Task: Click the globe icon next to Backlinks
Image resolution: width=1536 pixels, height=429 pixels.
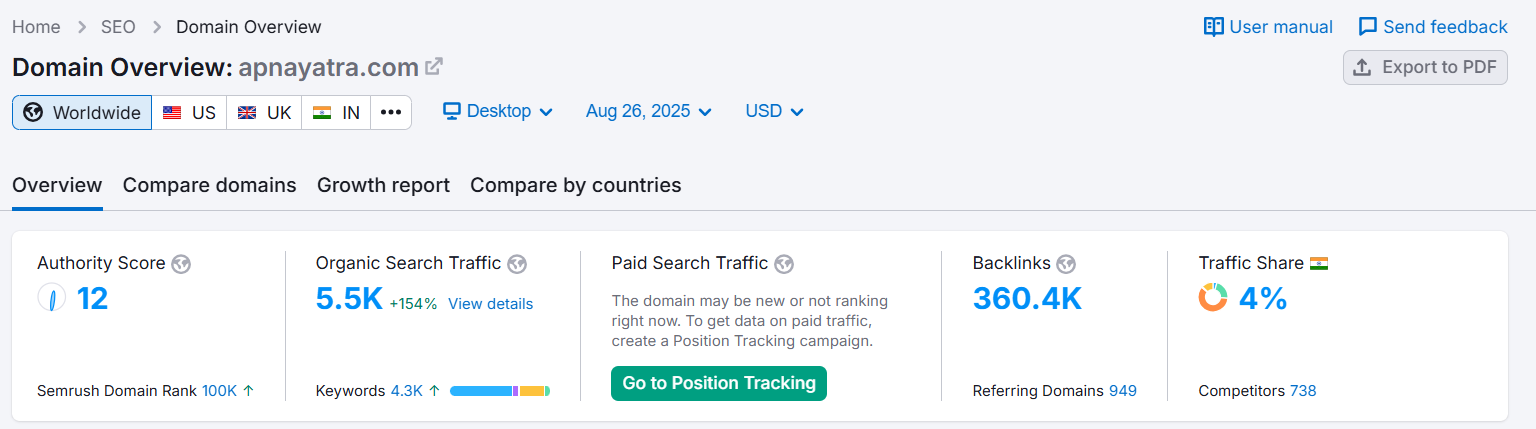Action: [x=1066, y=264]
